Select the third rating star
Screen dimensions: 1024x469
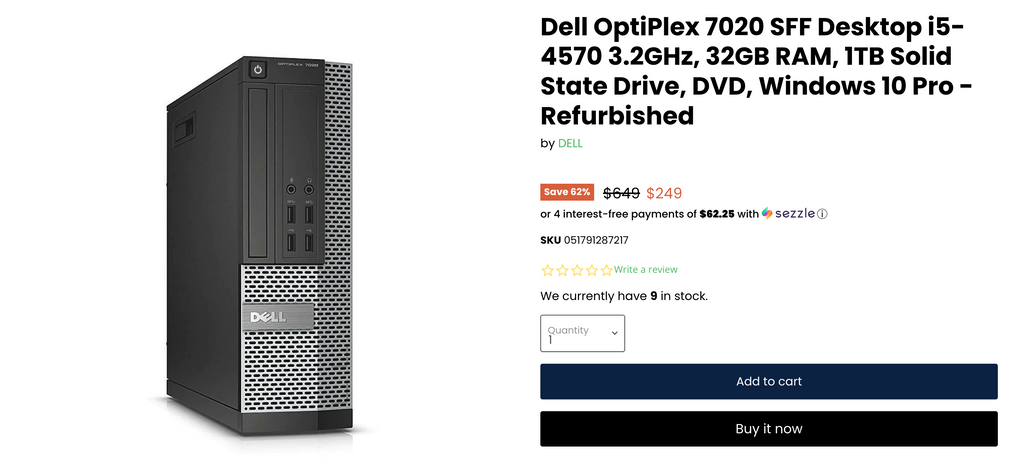(x=577, y=270)
